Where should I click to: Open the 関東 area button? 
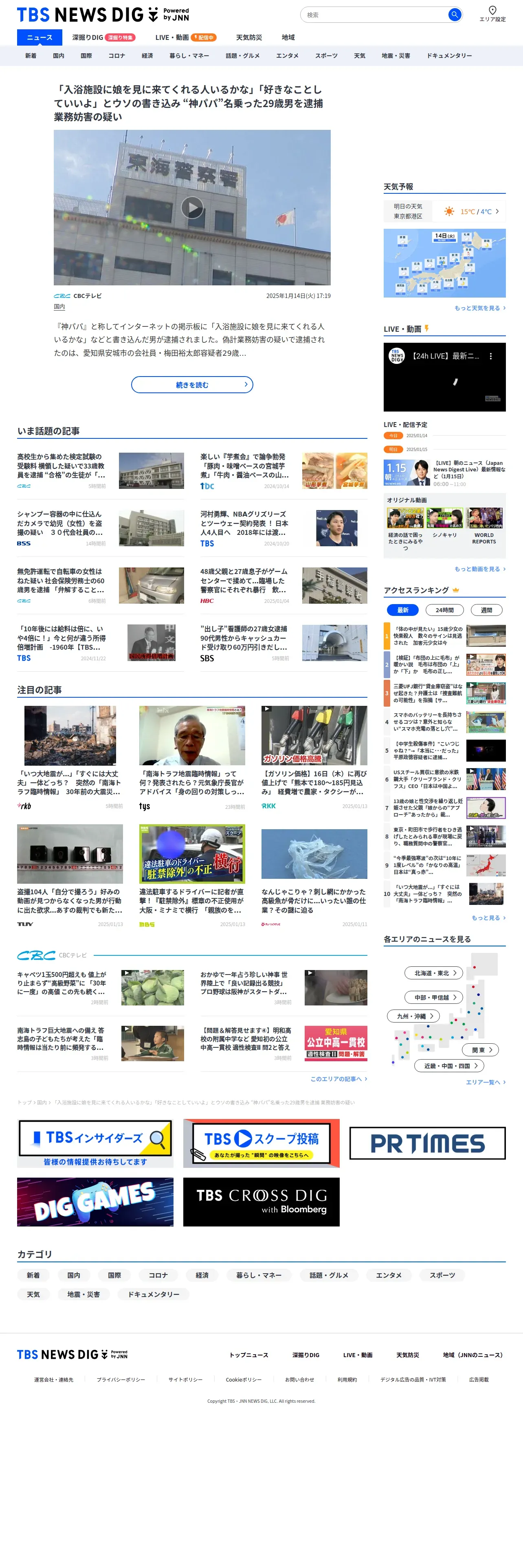(481, 1050)
